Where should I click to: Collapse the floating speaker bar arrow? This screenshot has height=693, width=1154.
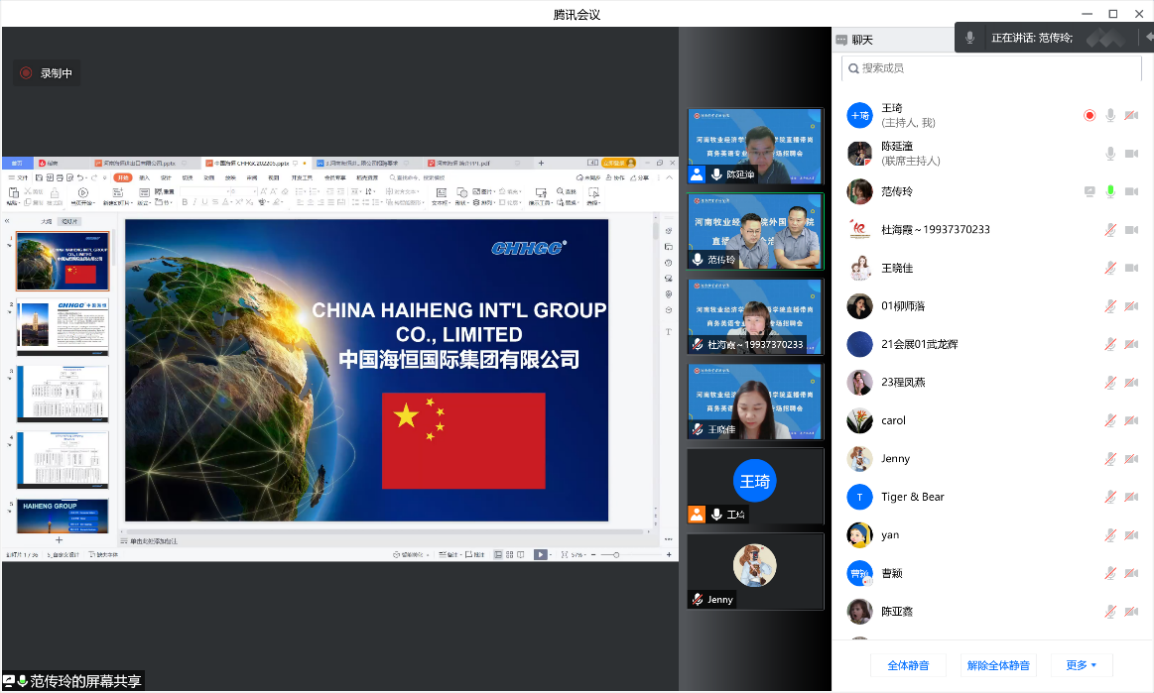tap(1148, 38)
